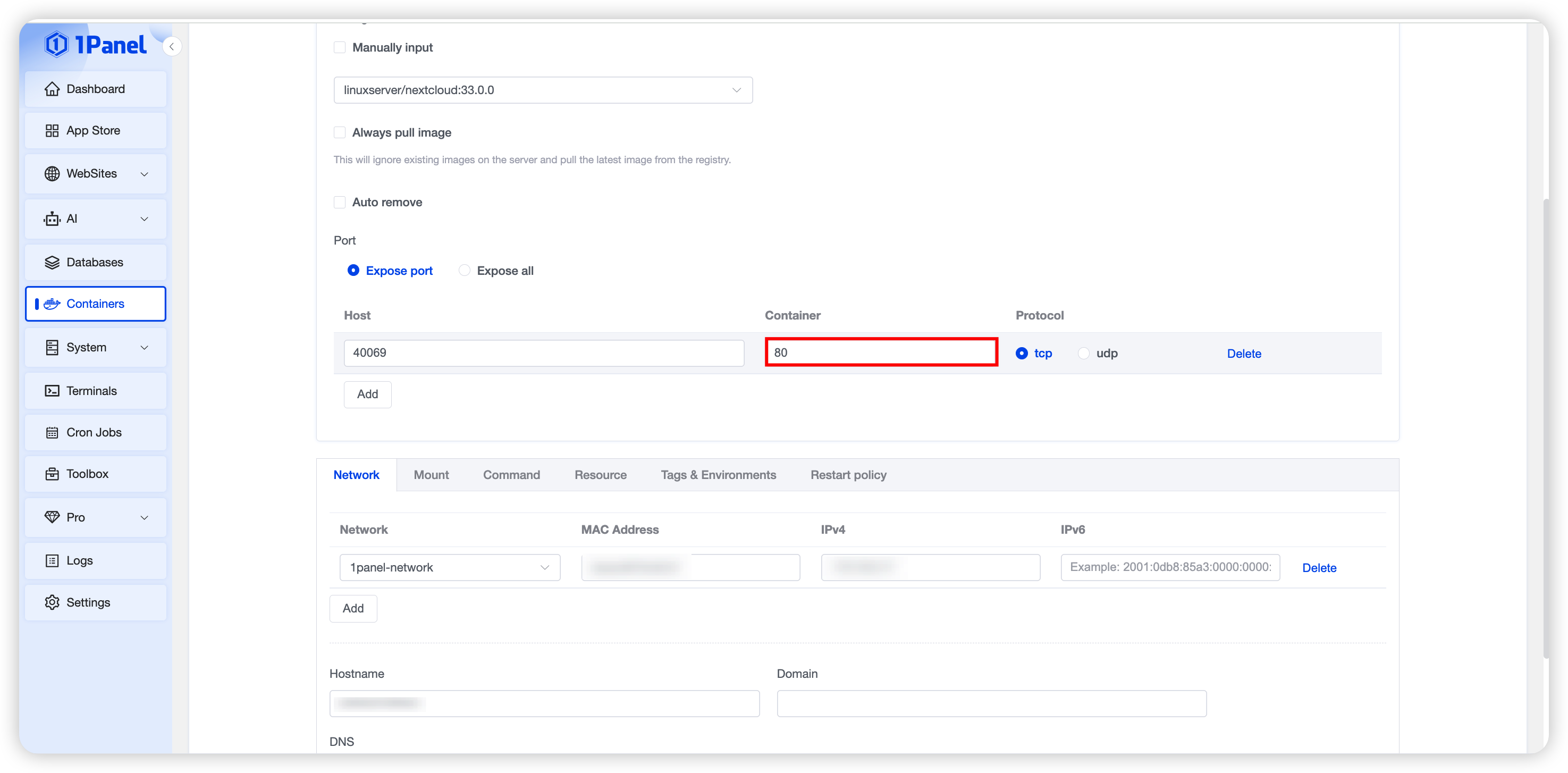Expand the WebSites menu
This screenshot has height=773, width=1568.
[96, 173]
